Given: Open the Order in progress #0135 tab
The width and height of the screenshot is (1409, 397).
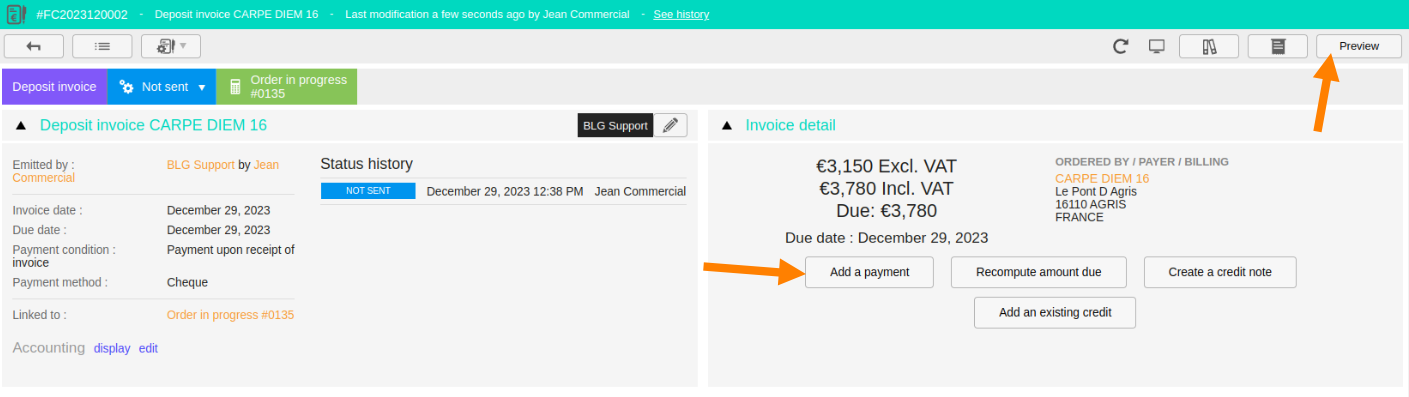Looking at the screenshot, I should point(286,87).
